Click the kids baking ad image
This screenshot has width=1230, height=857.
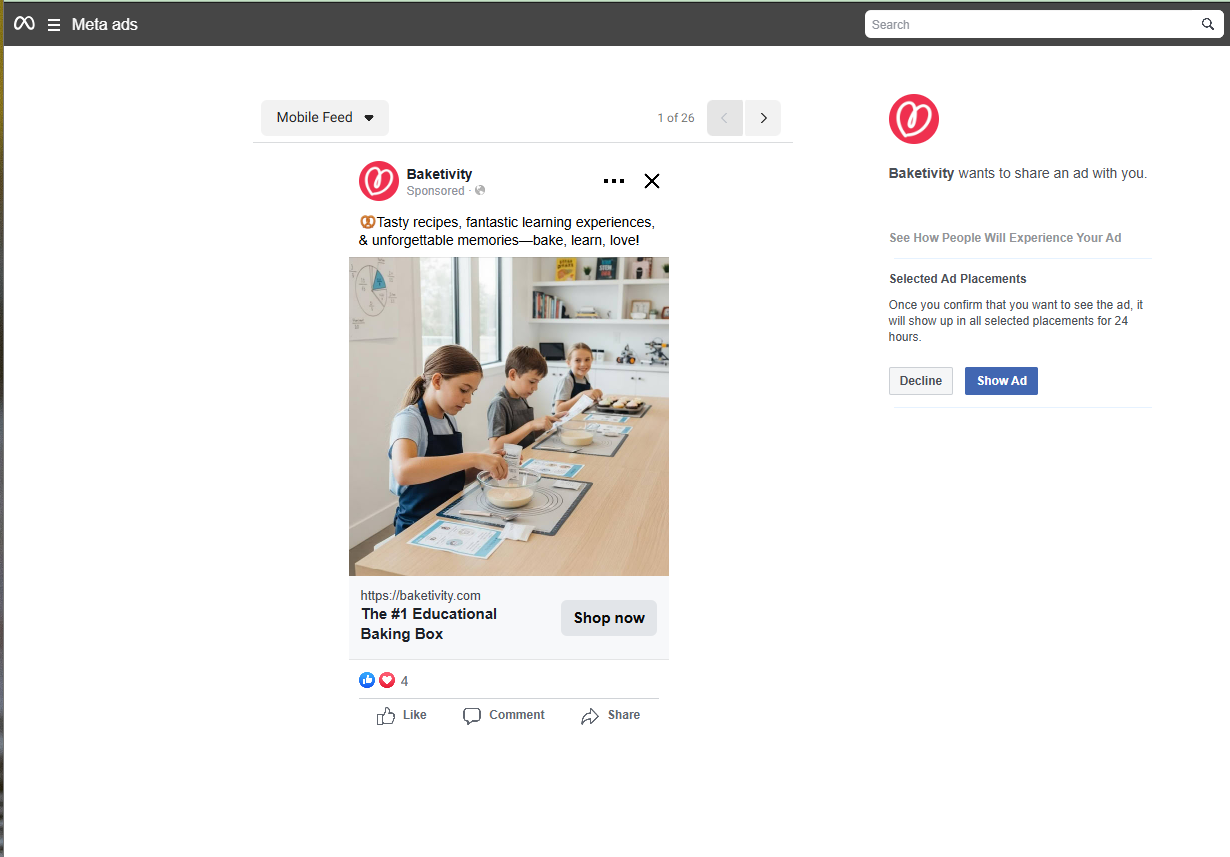coord(509,416)
